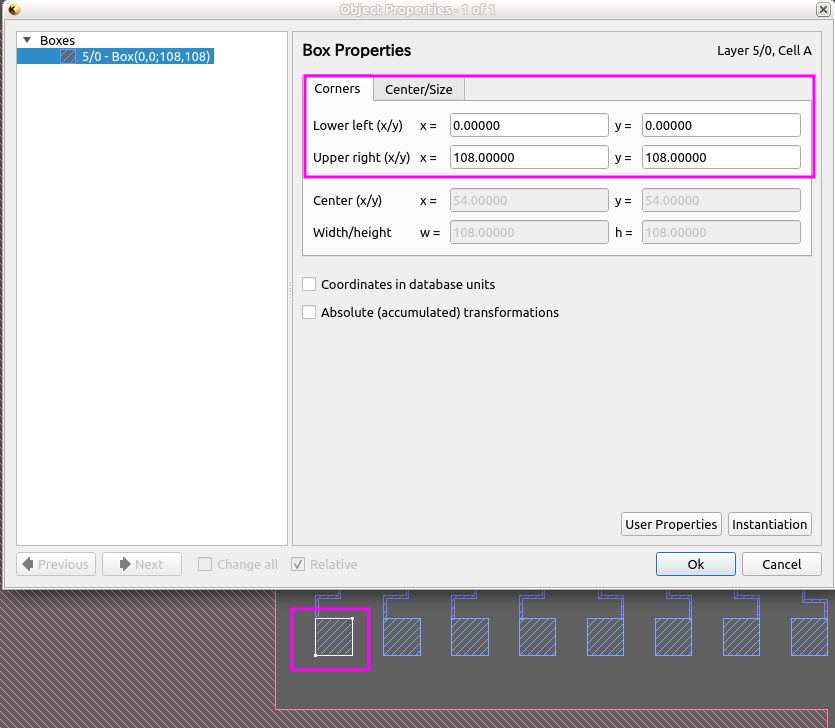Switch to the Center/Size tab
Viewport: 835px width, 728px height.
tap(418, 89)
